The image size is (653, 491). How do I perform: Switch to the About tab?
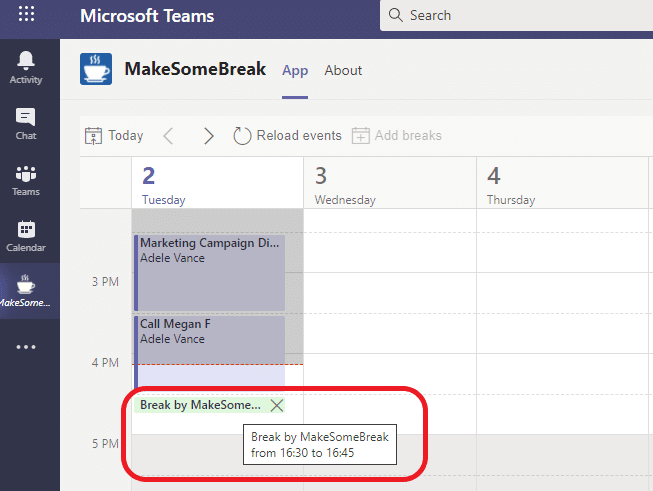tap(343, 70)
